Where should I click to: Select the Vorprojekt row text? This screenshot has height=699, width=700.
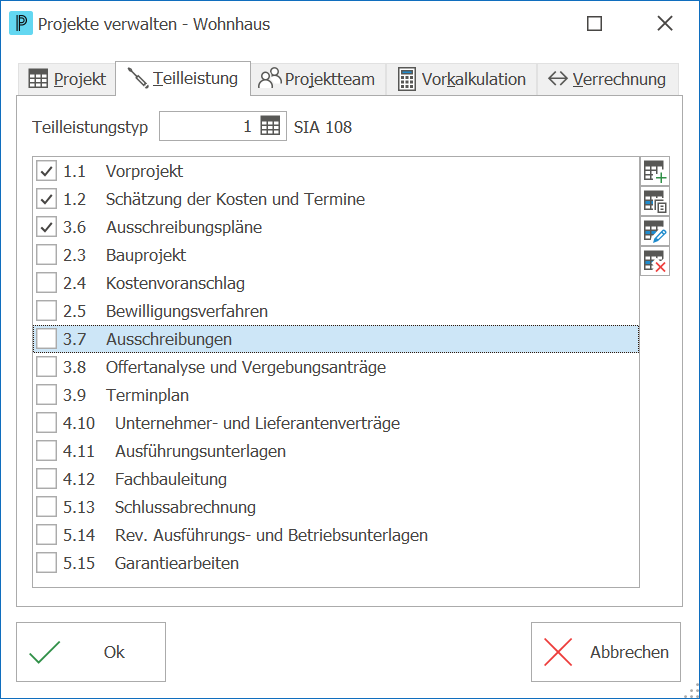(144, 171)
